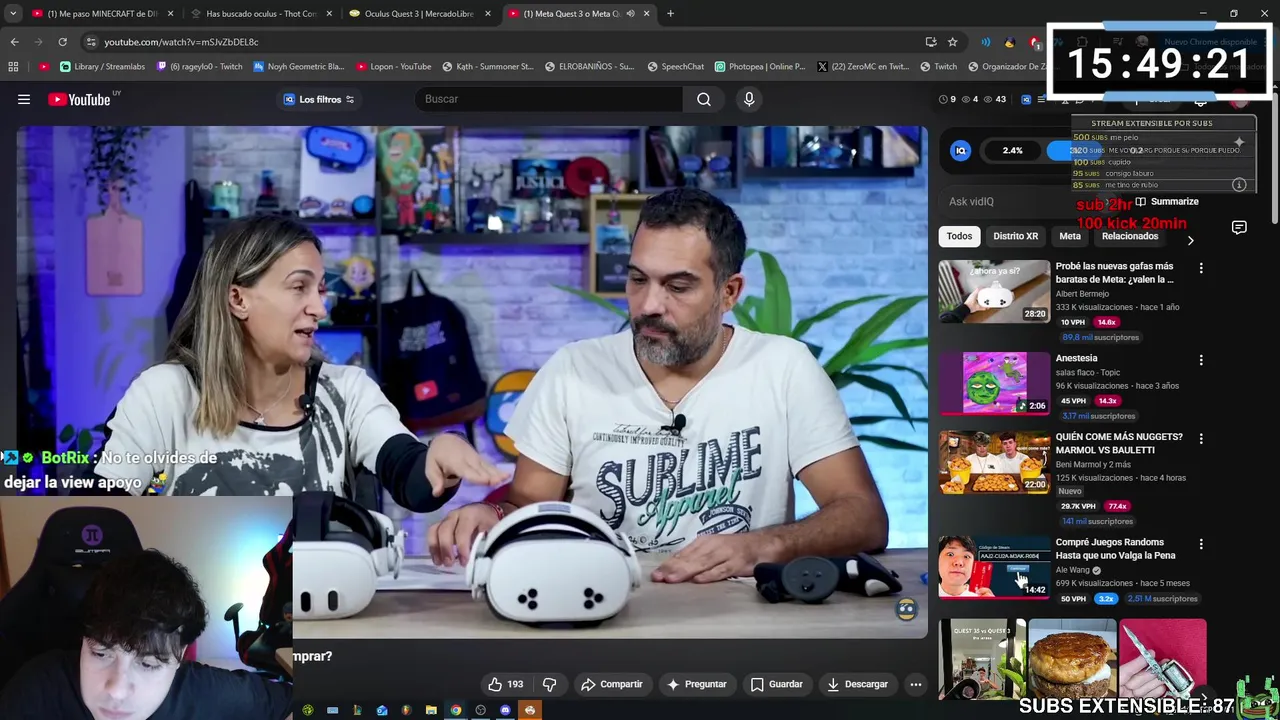Open a new browser tab
The width and height of the screenshot is (1280, 720).
[x=670, y=14]
